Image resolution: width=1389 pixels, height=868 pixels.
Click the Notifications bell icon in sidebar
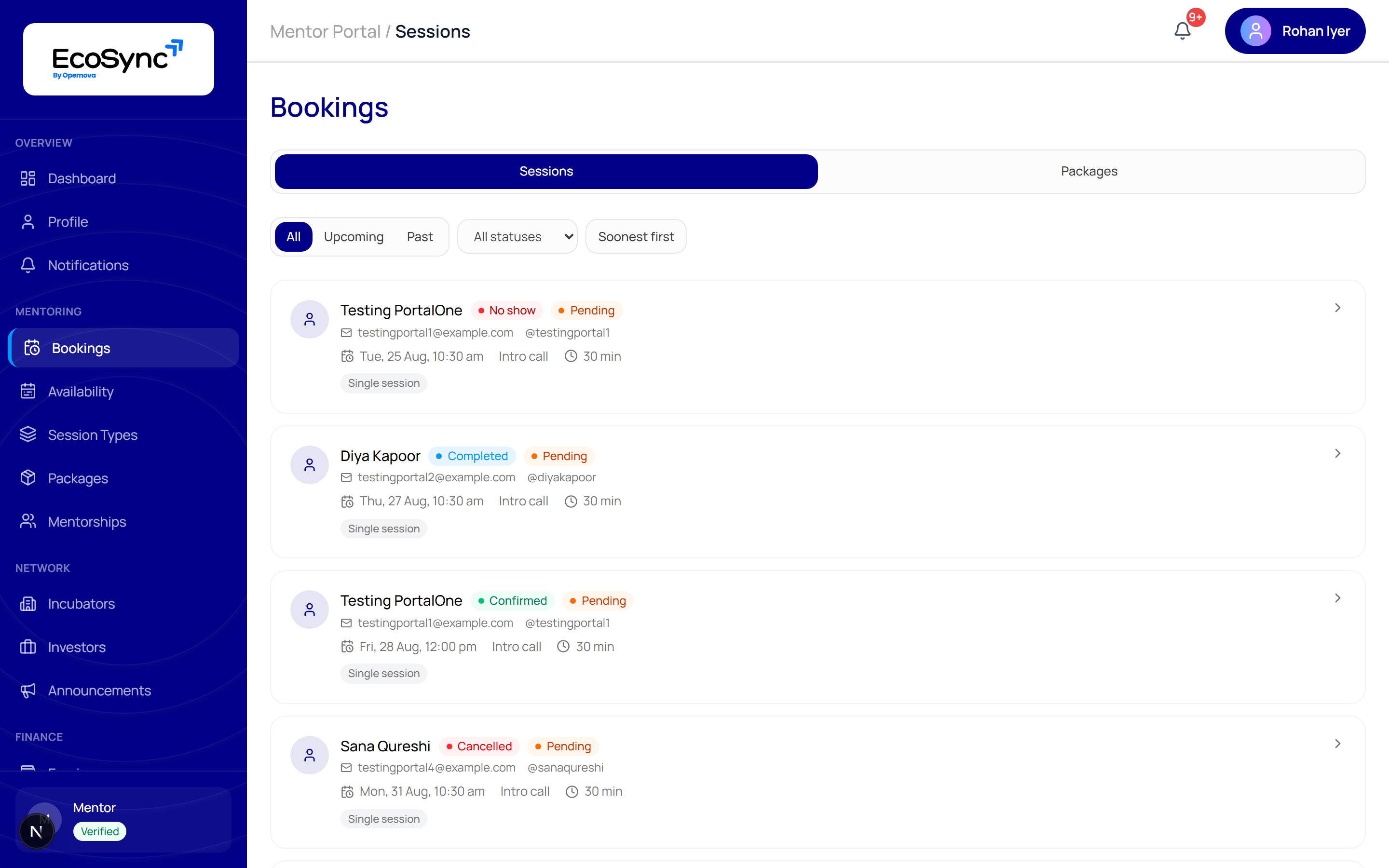(28, 265)
